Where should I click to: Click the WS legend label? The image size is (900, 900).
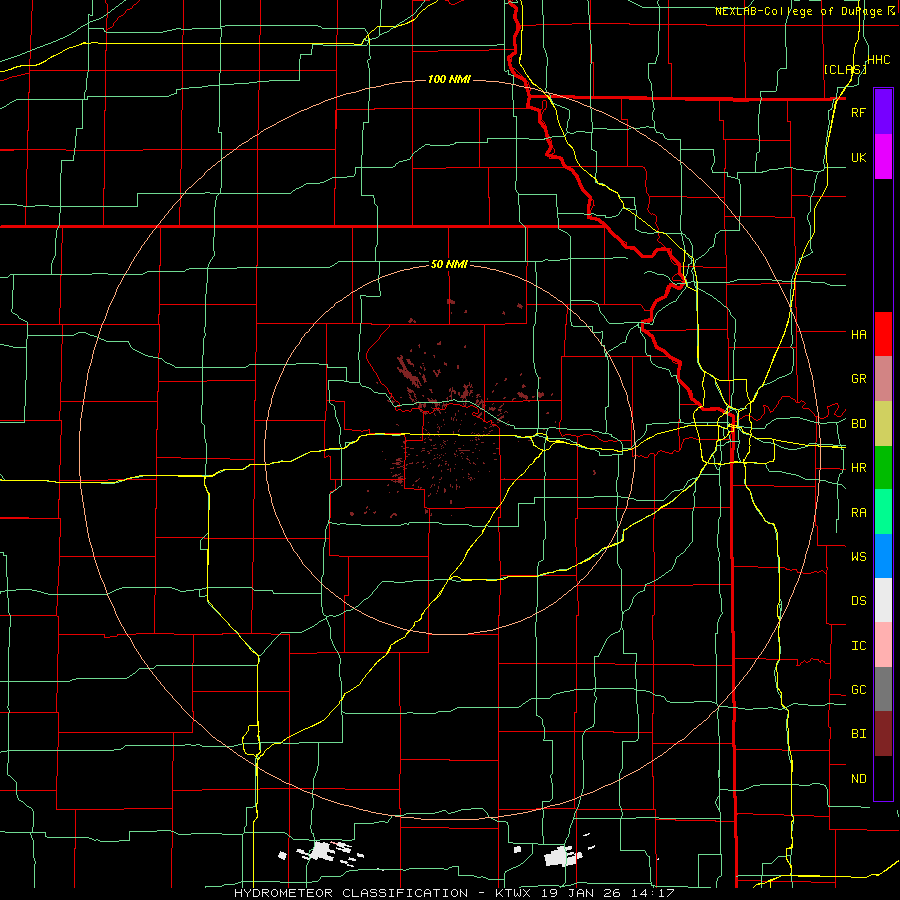coord(858,556)
